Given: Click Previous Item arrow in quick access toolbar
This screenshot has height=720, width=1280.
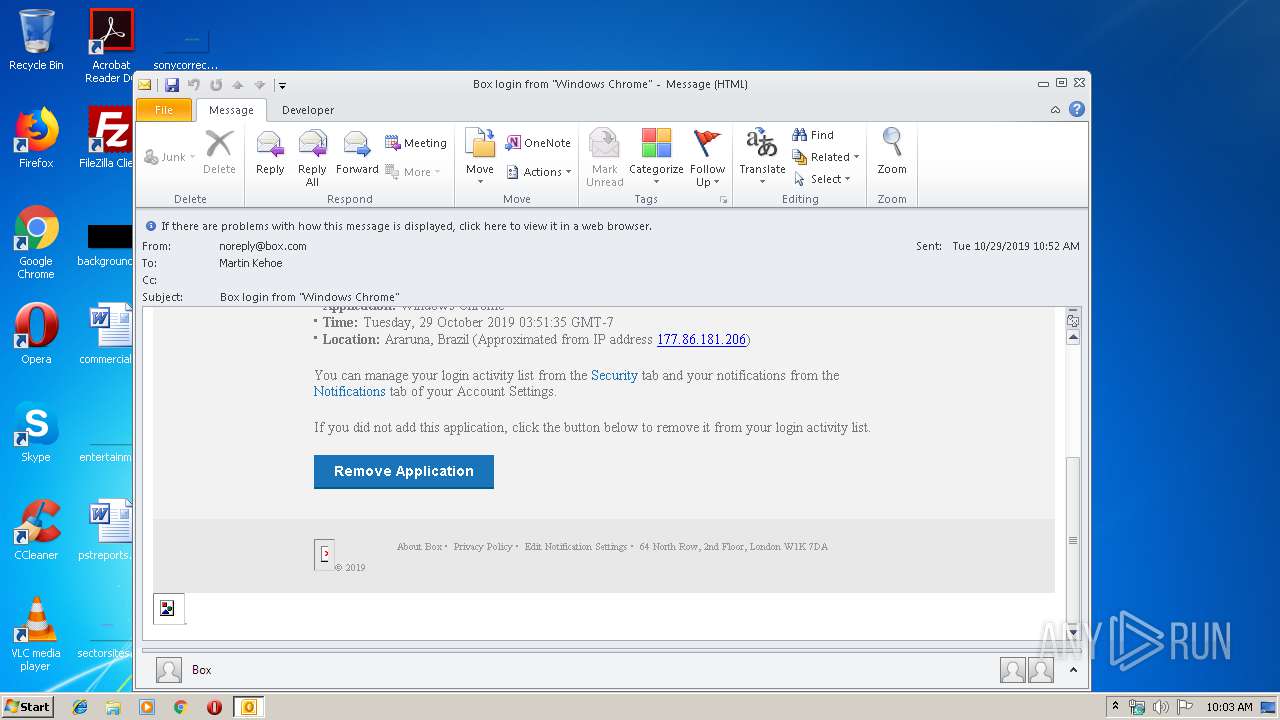Looking at the screenshot, I should 238,85.
